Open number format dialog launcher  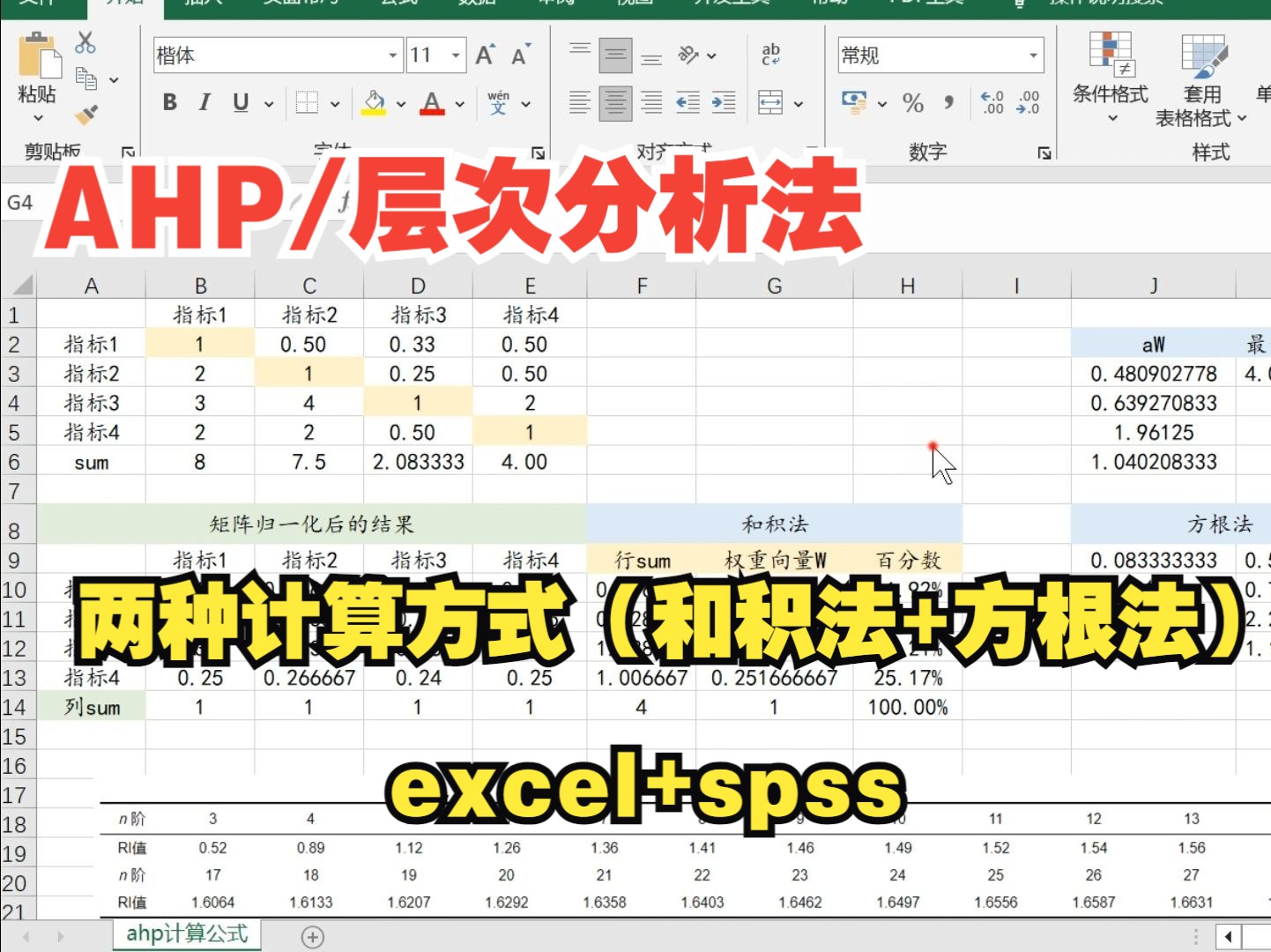[x=1044, y=152]
